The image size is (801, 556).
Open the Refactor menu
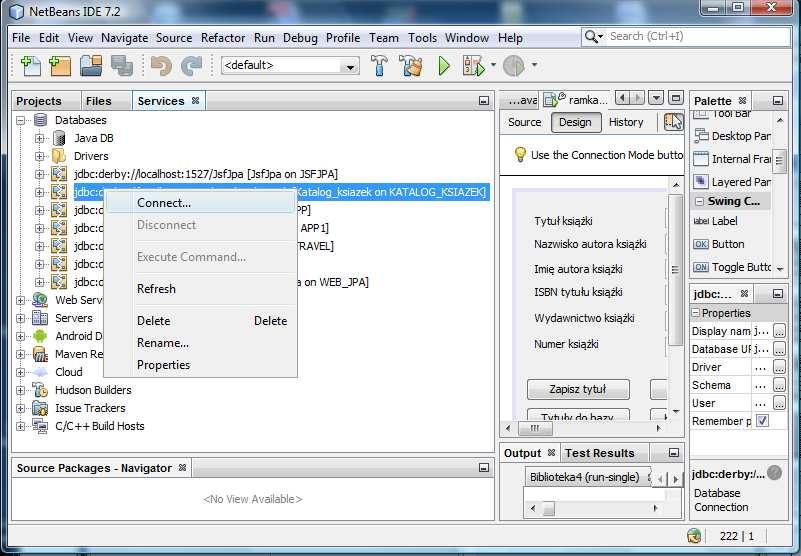click(x=223, y=38)
